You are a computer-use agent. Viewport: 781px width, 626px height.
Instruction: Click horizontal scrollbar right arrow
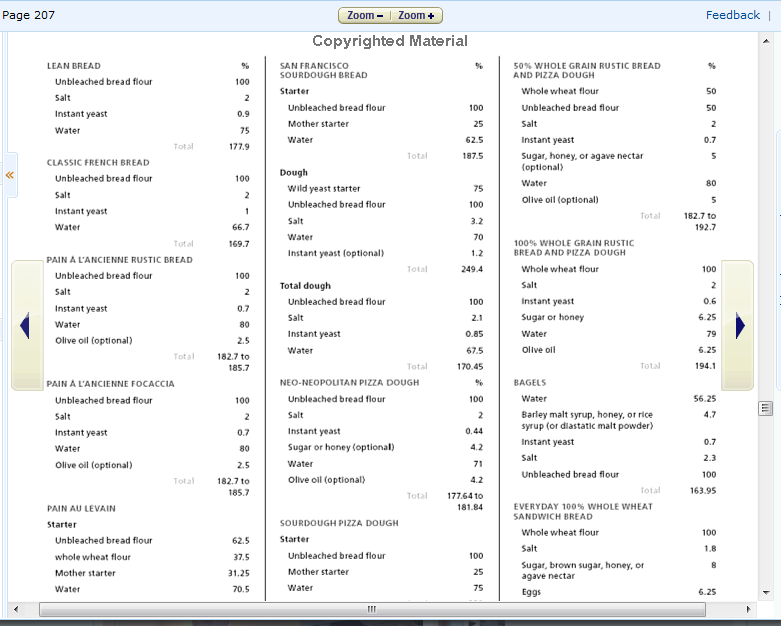(x=748, y=609)
